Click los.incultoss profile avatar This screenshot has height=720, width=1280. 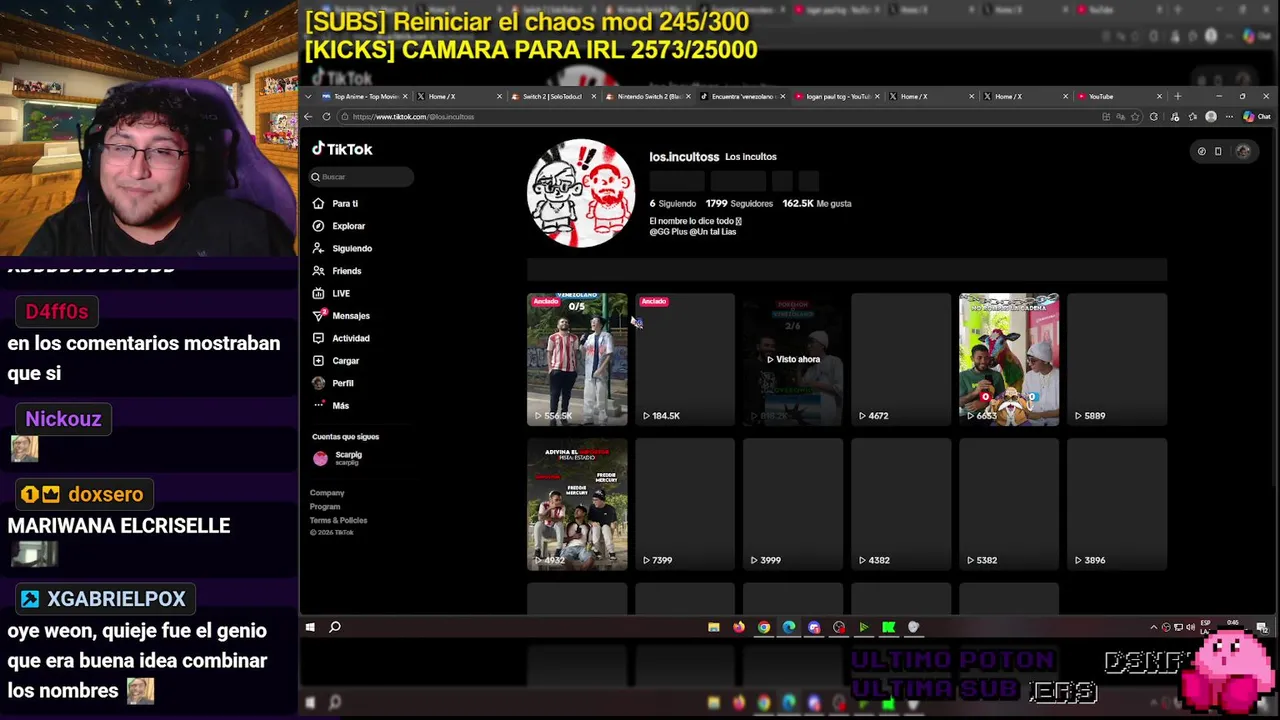point(581,193)
